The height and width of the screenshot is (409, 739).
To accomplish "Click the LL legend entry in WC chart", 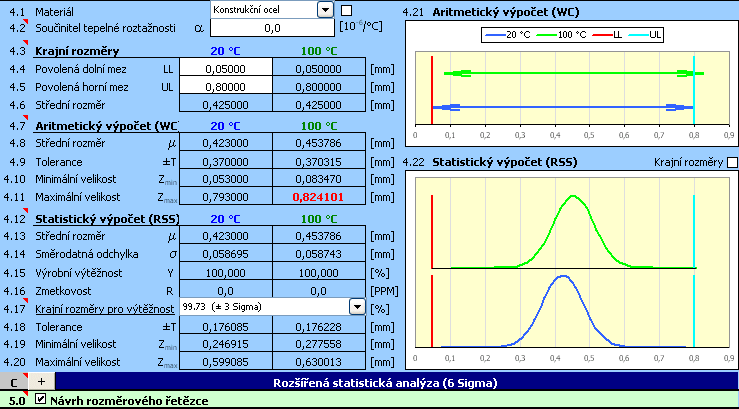I will (605, 34).
